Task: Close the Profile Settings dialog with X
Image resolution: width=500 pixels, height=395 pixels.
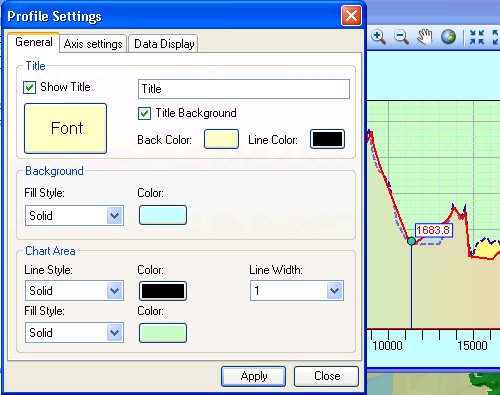Action: coord(351,16)
